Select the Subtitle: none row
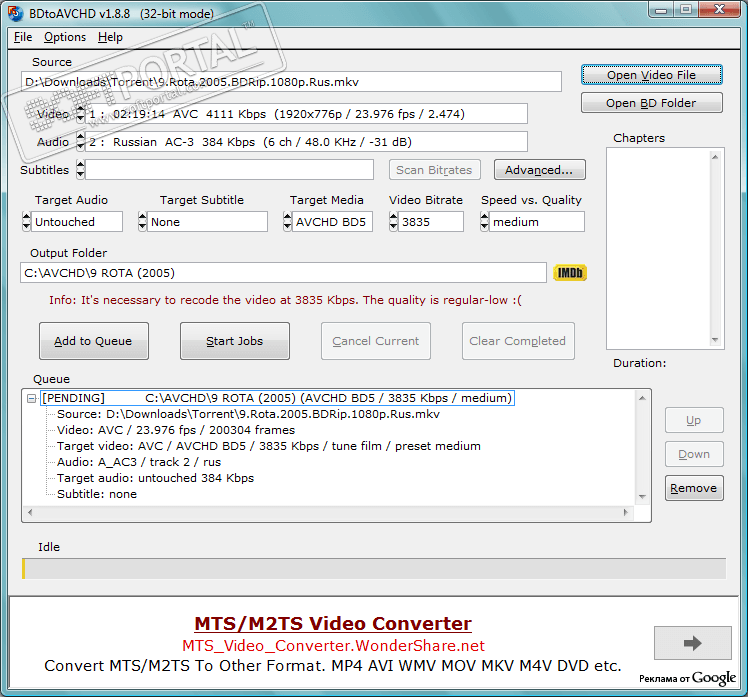748x697 pixels. point(97,494)
